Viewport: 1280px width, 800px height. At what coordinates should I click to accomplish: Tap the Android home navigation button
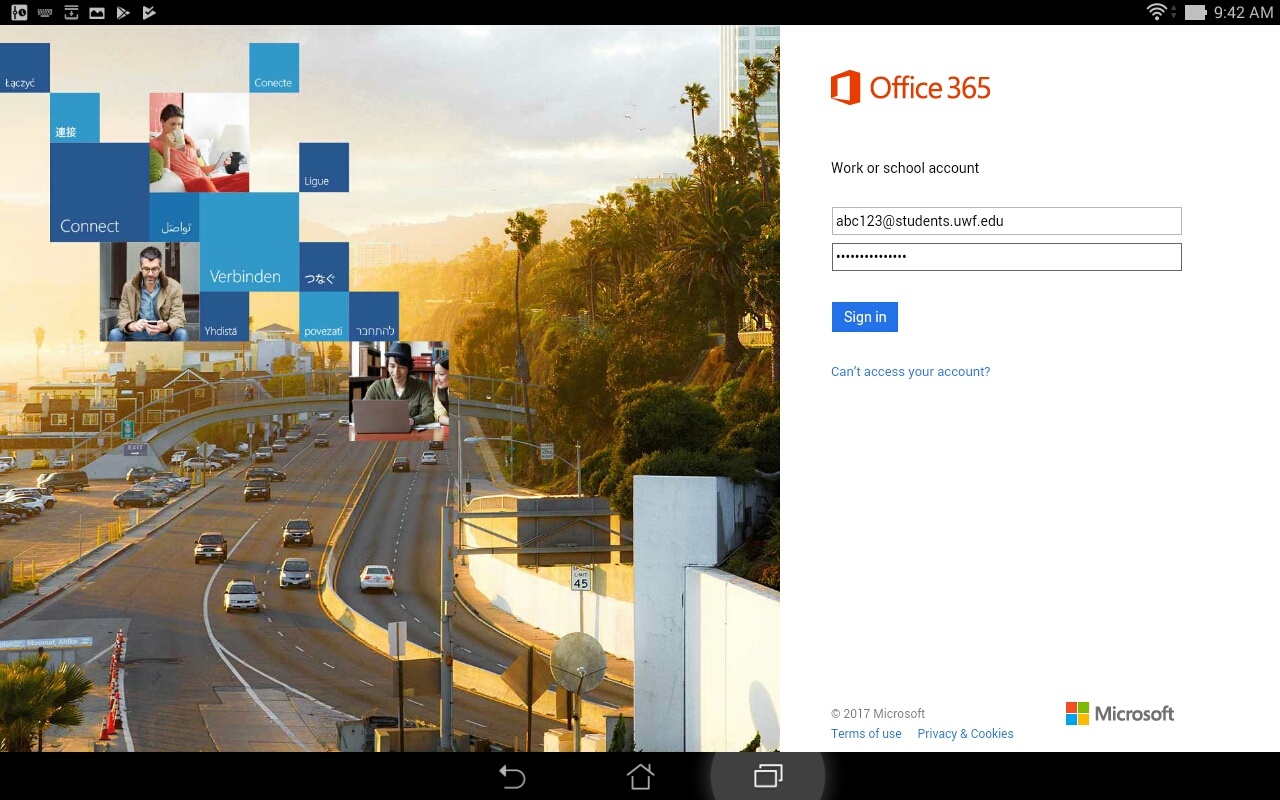640,776
